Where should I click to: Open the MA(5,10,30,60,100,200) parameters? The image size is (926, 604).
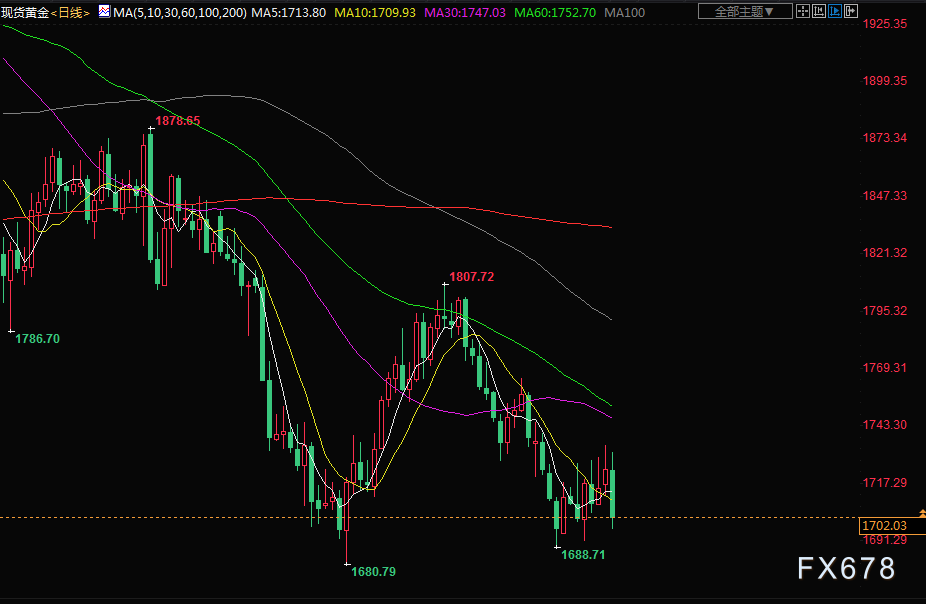(180, 13)
